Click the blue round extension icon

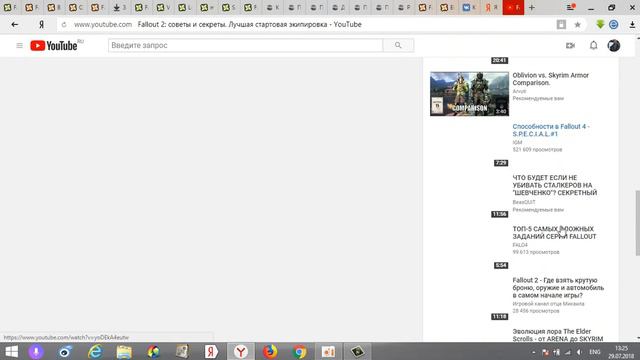[613, 24]
